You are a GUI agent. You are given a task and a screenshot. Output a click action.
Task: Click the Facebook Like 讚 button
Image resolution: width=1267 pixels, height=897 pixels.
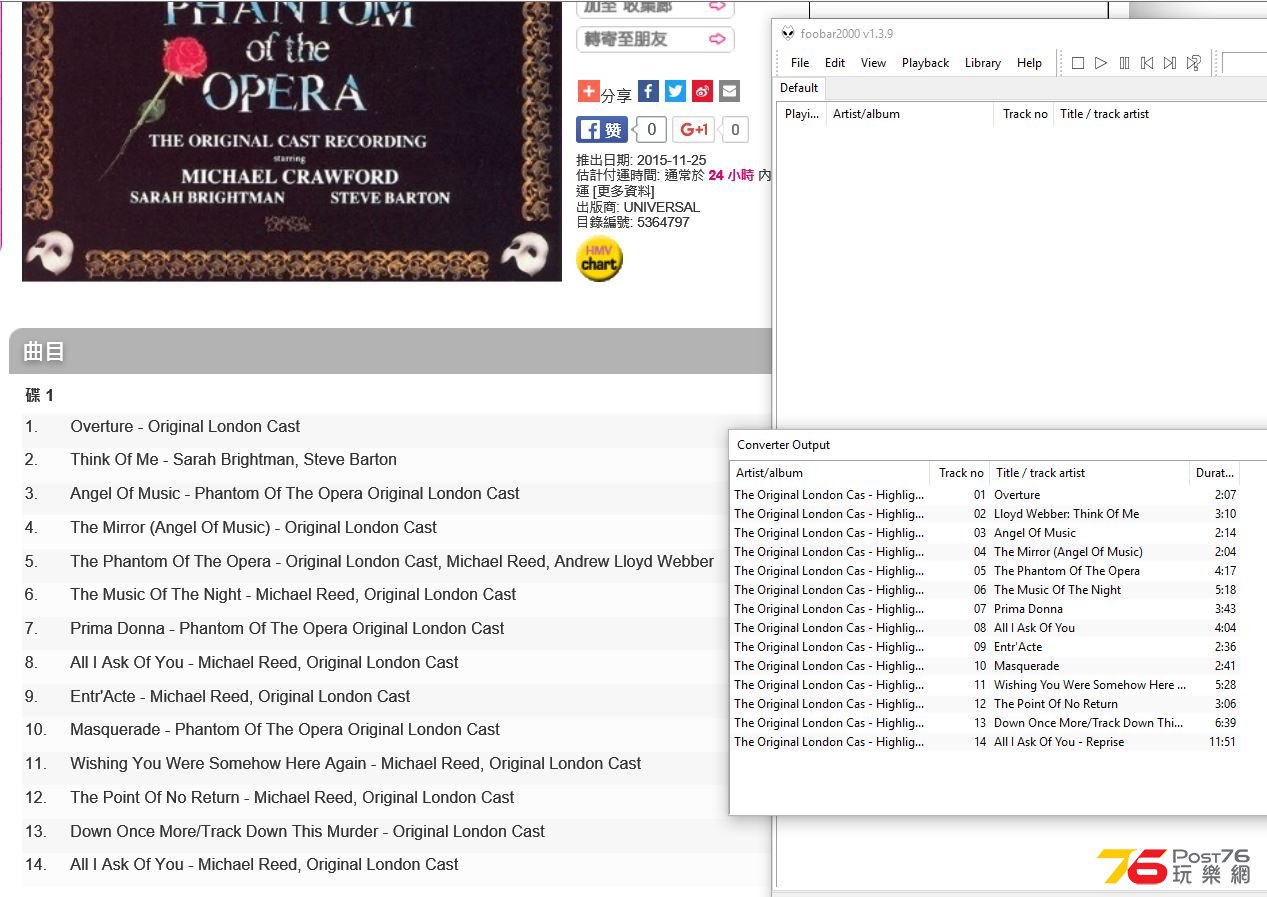coord(603,130)
